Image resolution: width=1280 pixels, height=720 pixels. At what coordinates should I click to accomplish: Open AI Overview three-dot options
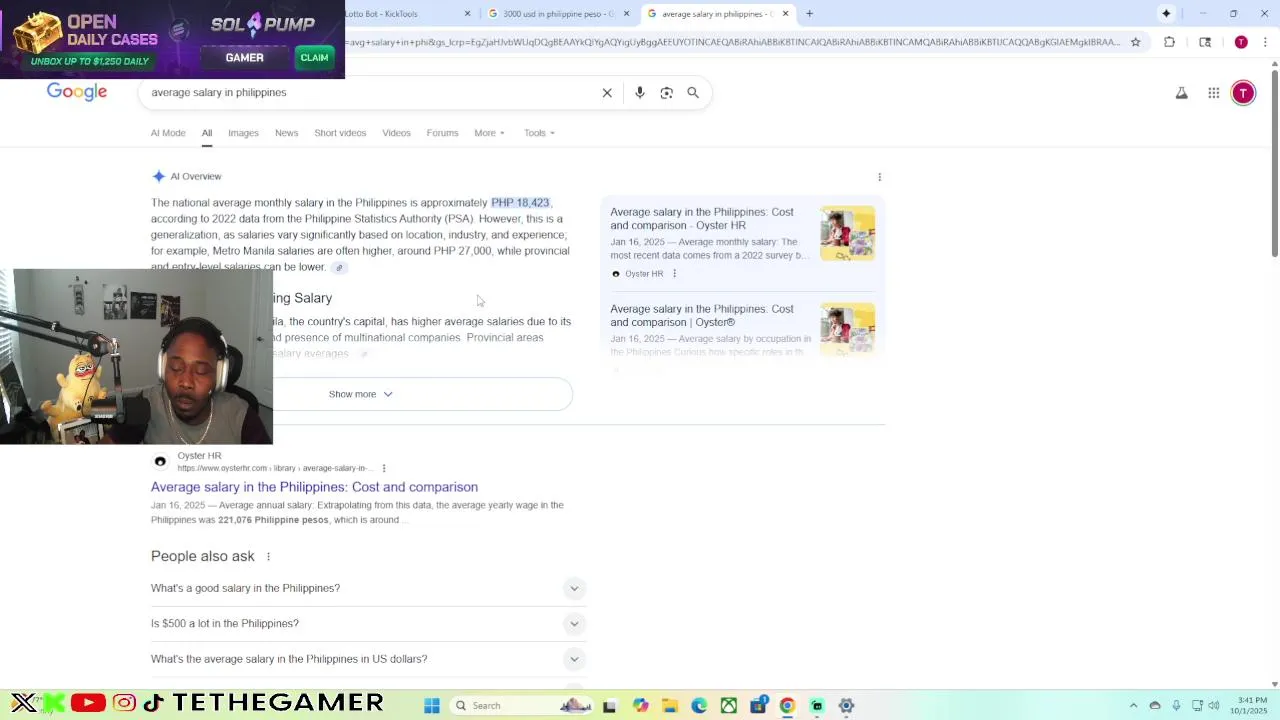[879, 177]
